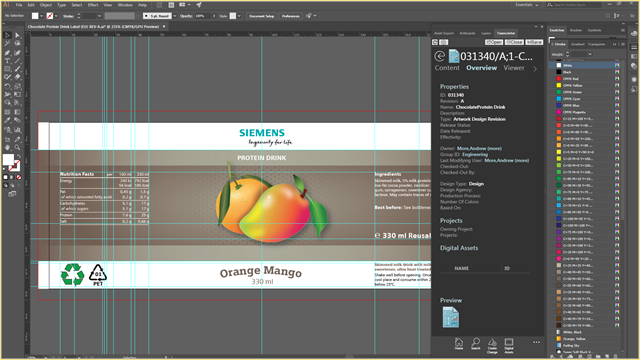Open the Essentials workspace dropdown
The image size is (640, 360).
click(x=527, y=5)
